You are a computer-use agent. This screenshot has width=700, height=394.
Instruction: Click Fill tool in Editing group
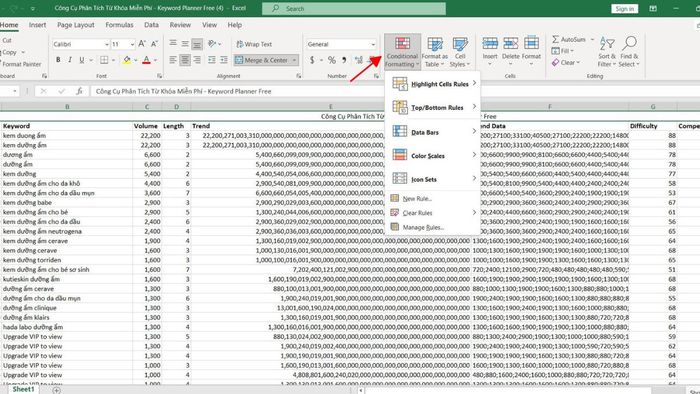click(562, 51)
